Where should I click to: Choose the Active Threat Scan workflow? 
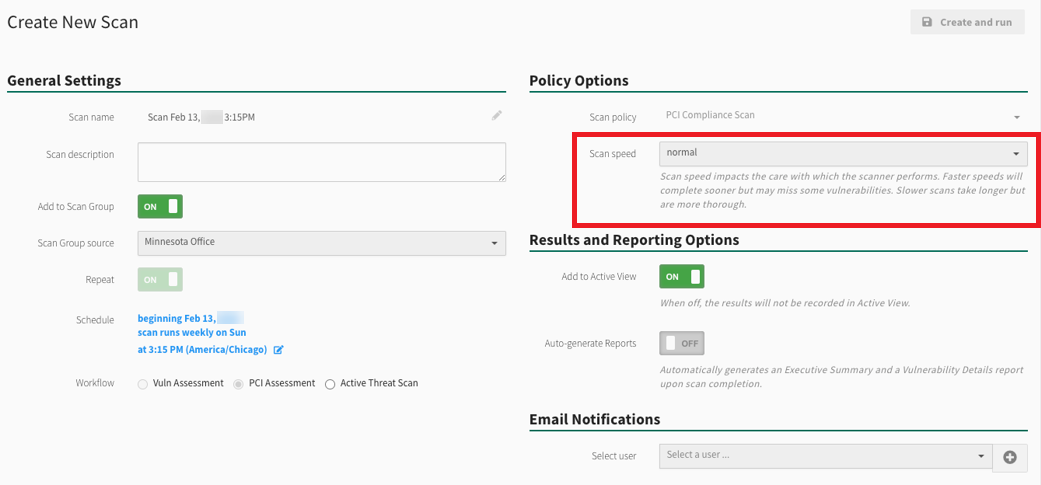(330, 384)
